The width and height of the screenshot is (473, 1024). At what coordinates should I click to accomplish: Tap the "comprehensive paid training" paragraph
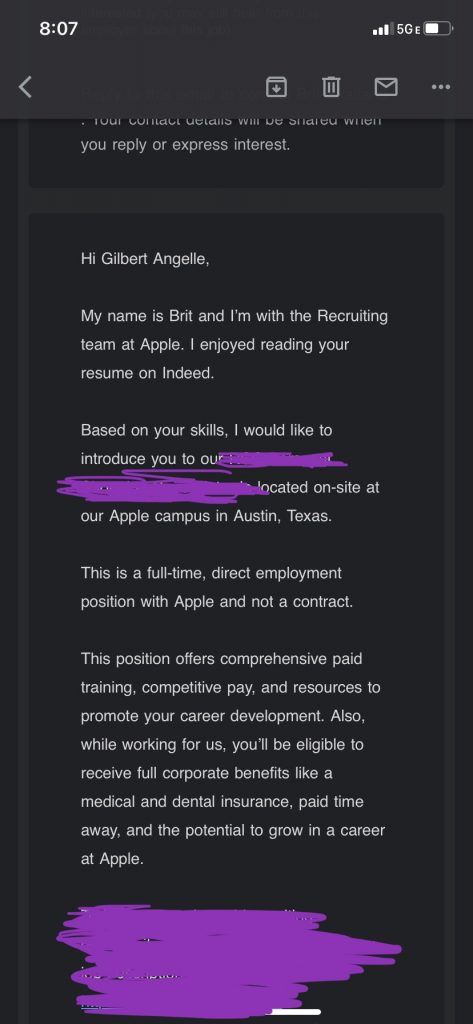pos(233,759)
